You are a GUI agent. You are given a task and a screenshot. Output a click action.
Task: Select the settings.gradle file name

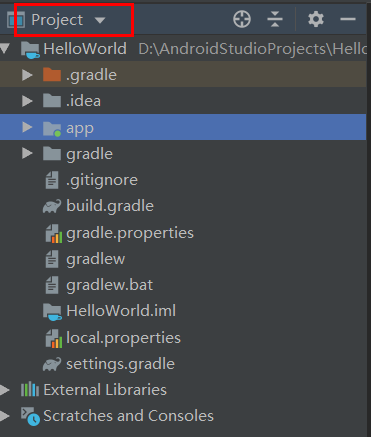coord(120,364)
